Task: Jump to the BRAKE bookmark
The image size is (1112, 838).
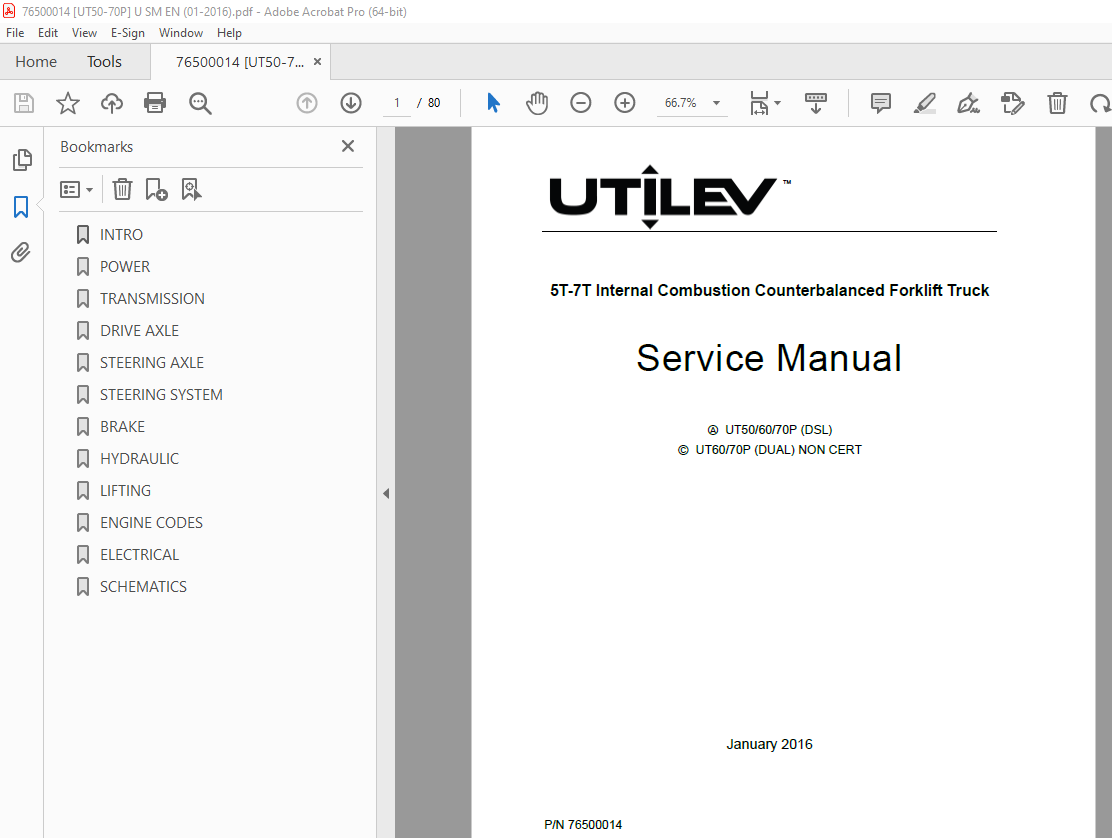Action: click(122, 427)
